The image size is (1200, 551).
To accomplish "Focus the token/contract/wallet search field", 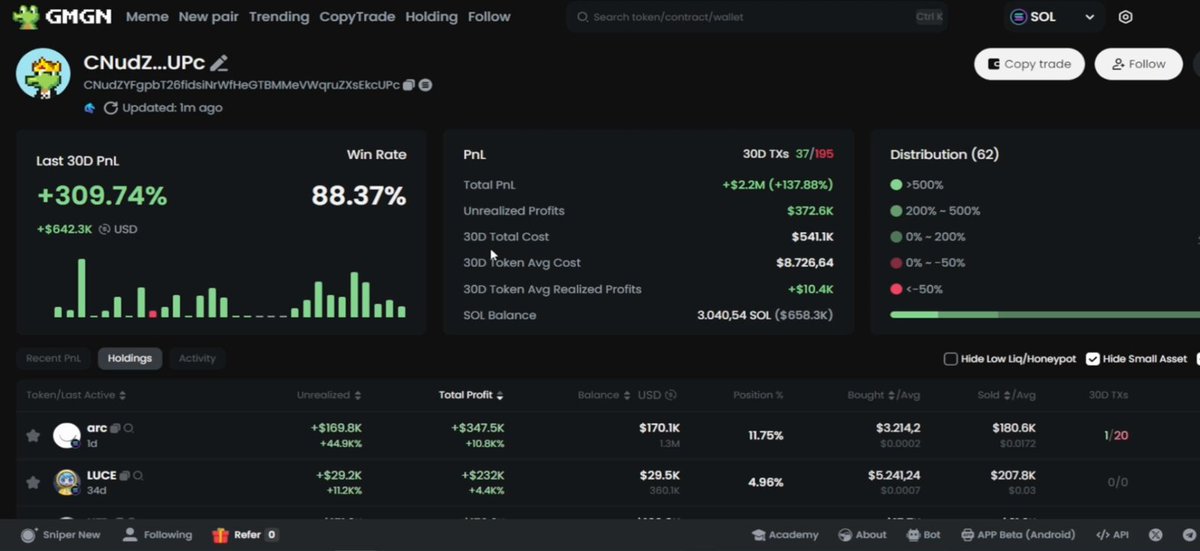I will 759,17.
